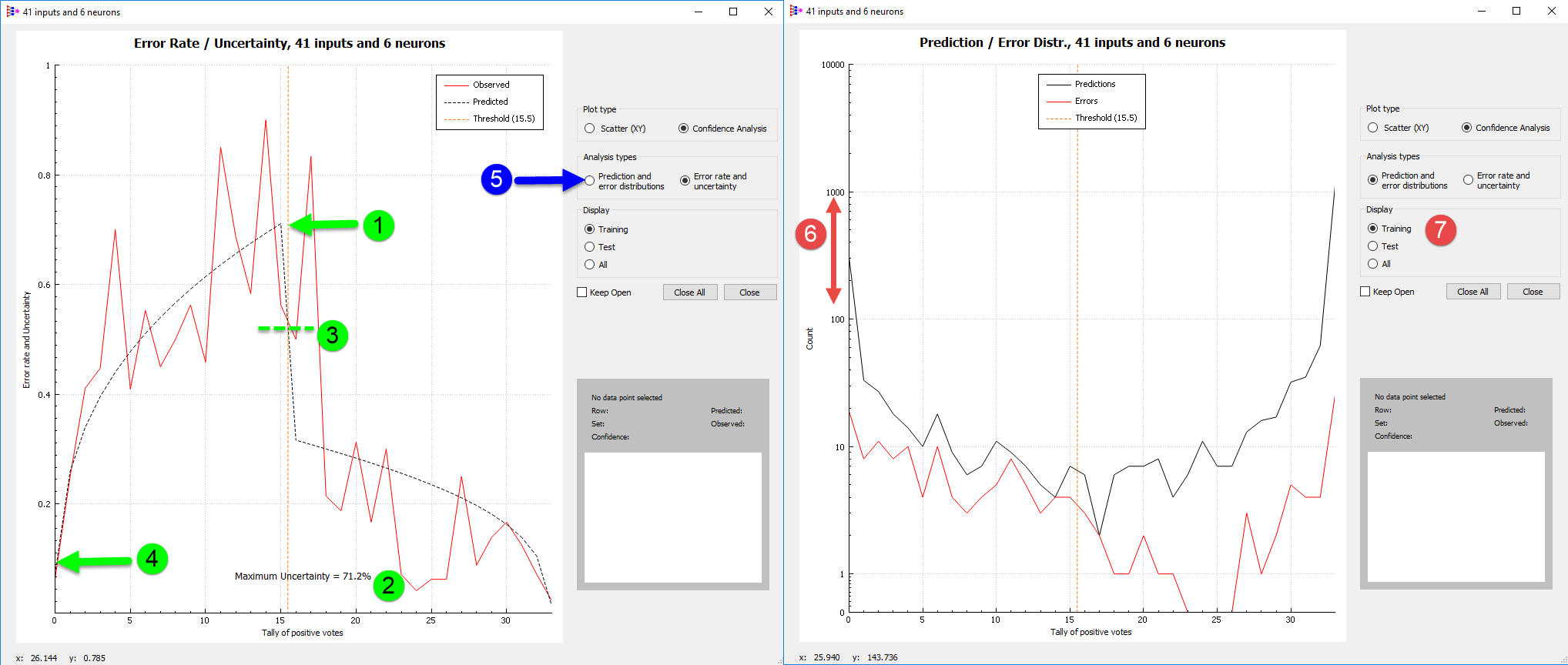The width and height of the screenshot is (1568, 665).
Task: Enable Keep Open checkbox in right window
Action: coord(1365,292)
